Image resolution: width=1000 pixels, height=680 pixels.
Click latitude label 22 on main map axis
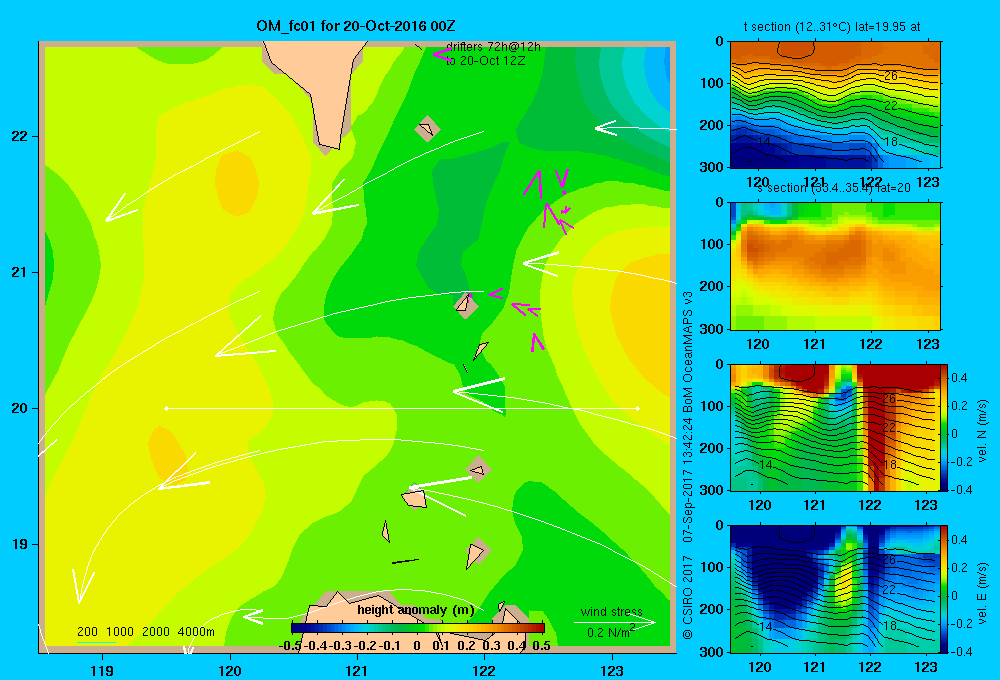pos(20,137)
